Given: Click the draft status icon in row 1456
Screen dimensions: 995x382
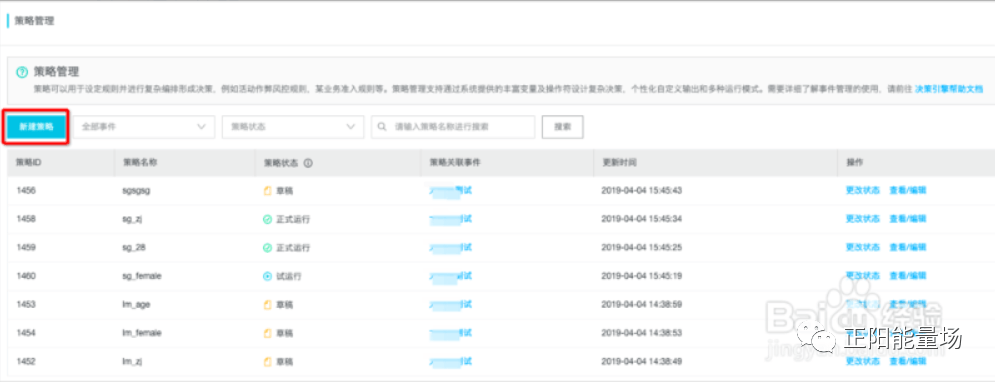Looking at the screenshot, I should point(267,190).
